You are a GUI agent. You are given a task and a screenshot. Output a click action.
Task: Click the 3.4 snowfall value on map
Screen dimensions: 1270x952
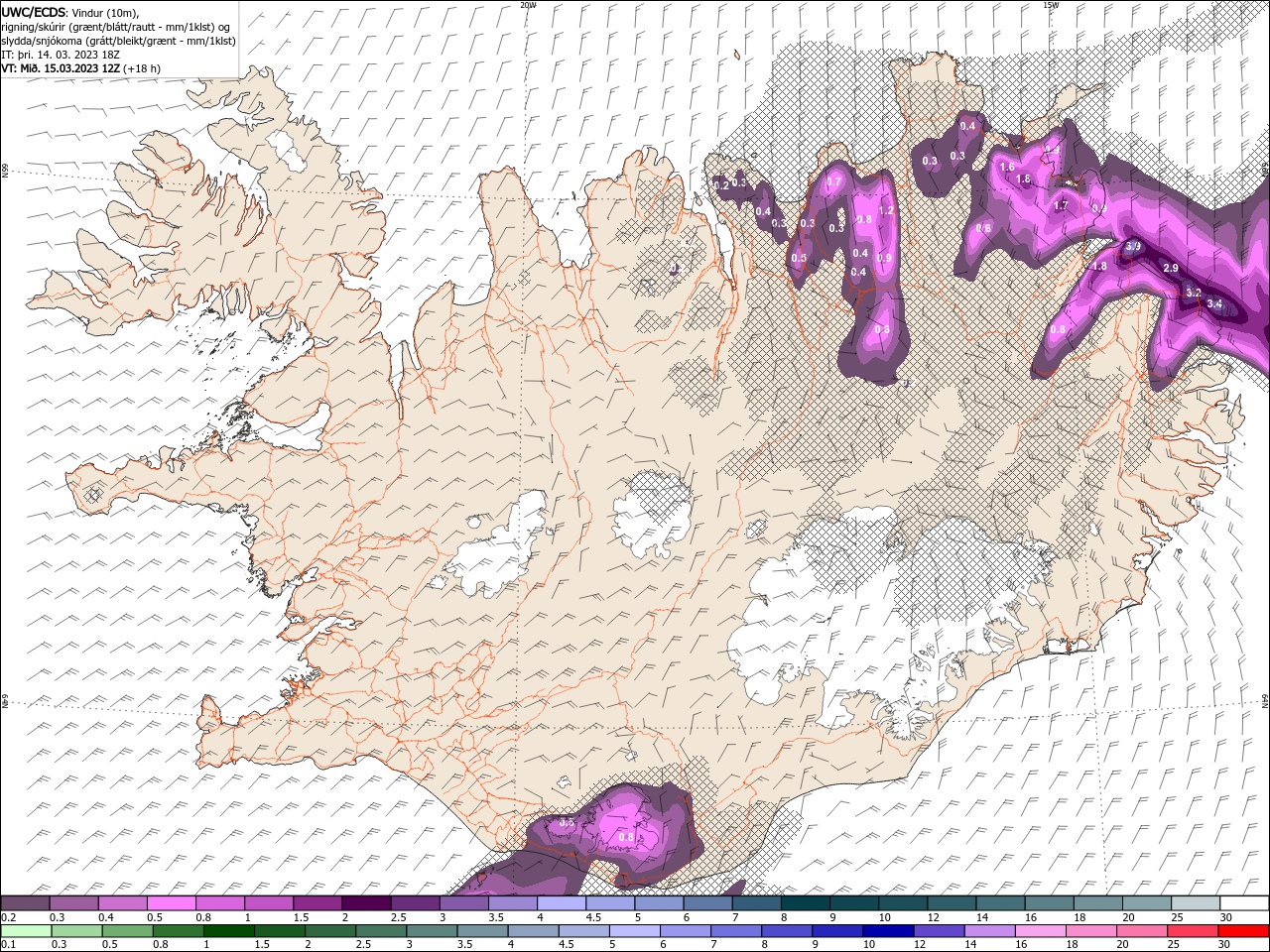[1214, 303]
